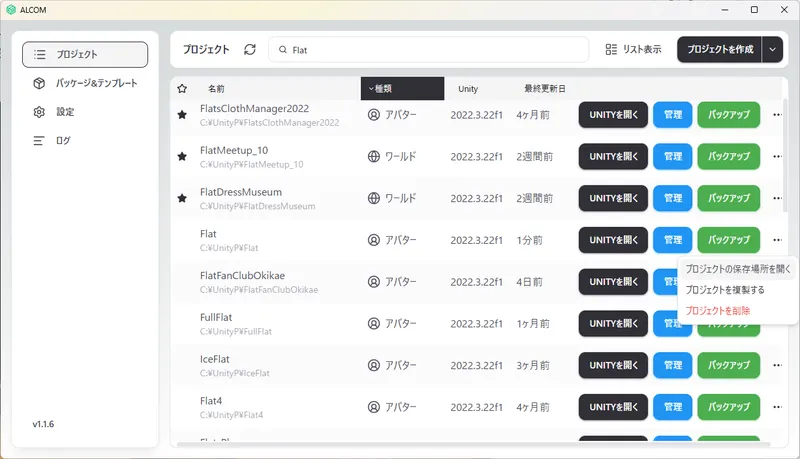Unfavorite the FlatMeetup_10 star
800x459 pixels.
click(x=182, y=157)
